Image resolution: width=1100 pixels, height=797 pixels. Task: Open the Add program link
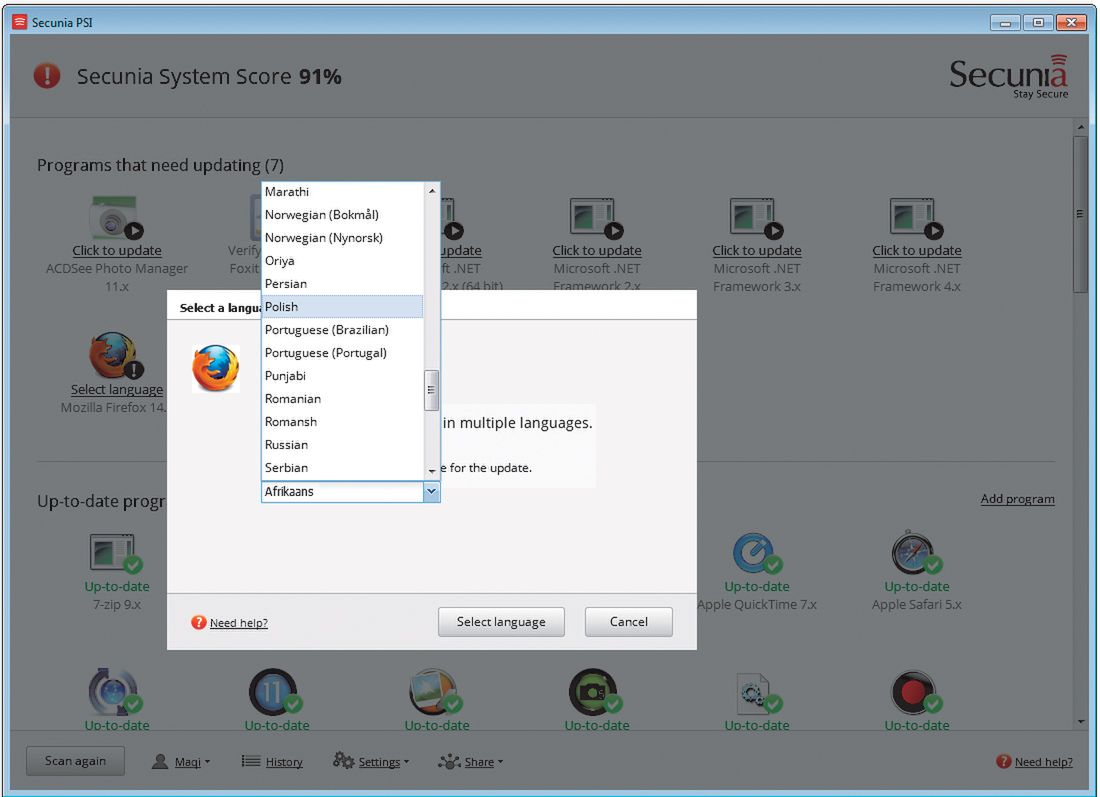pos(1017,499)
